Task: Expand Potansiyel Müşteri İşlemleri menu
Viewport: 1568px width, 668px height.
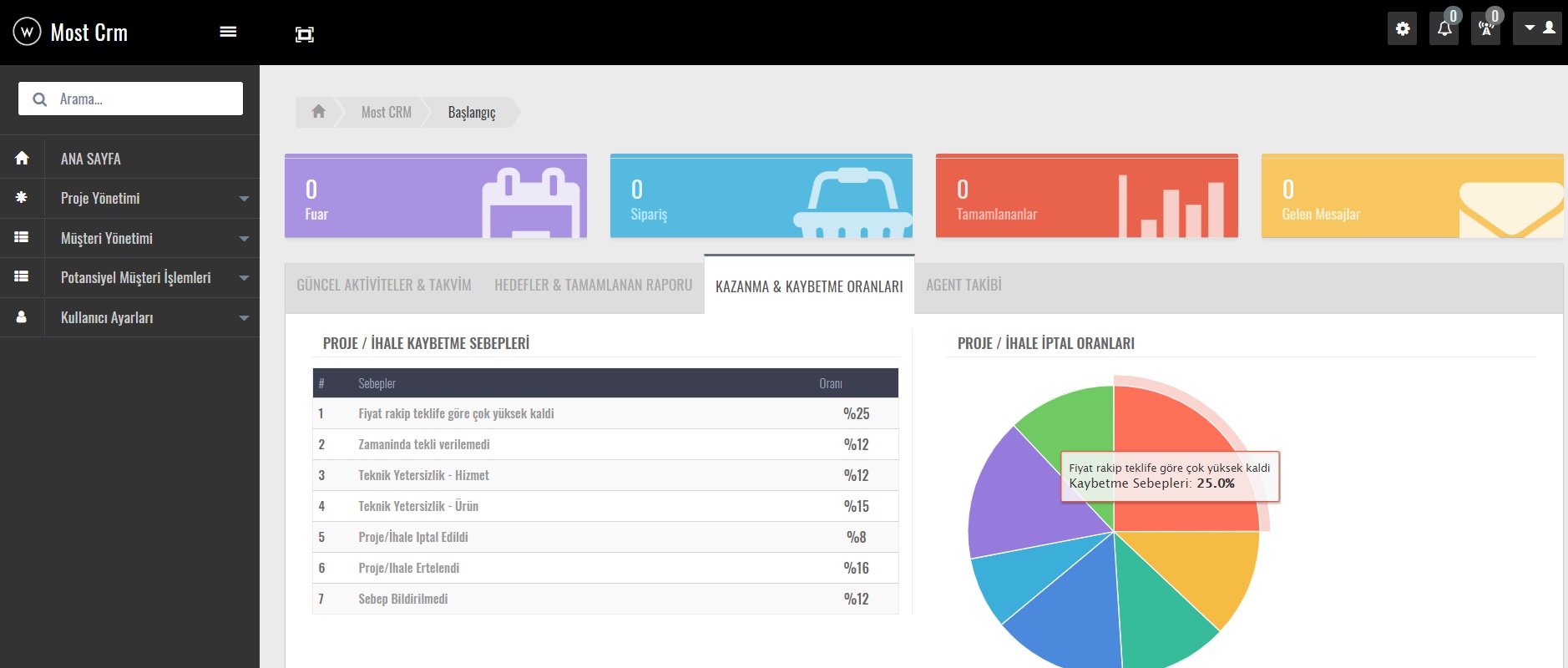Action: (x=129, y=277)
